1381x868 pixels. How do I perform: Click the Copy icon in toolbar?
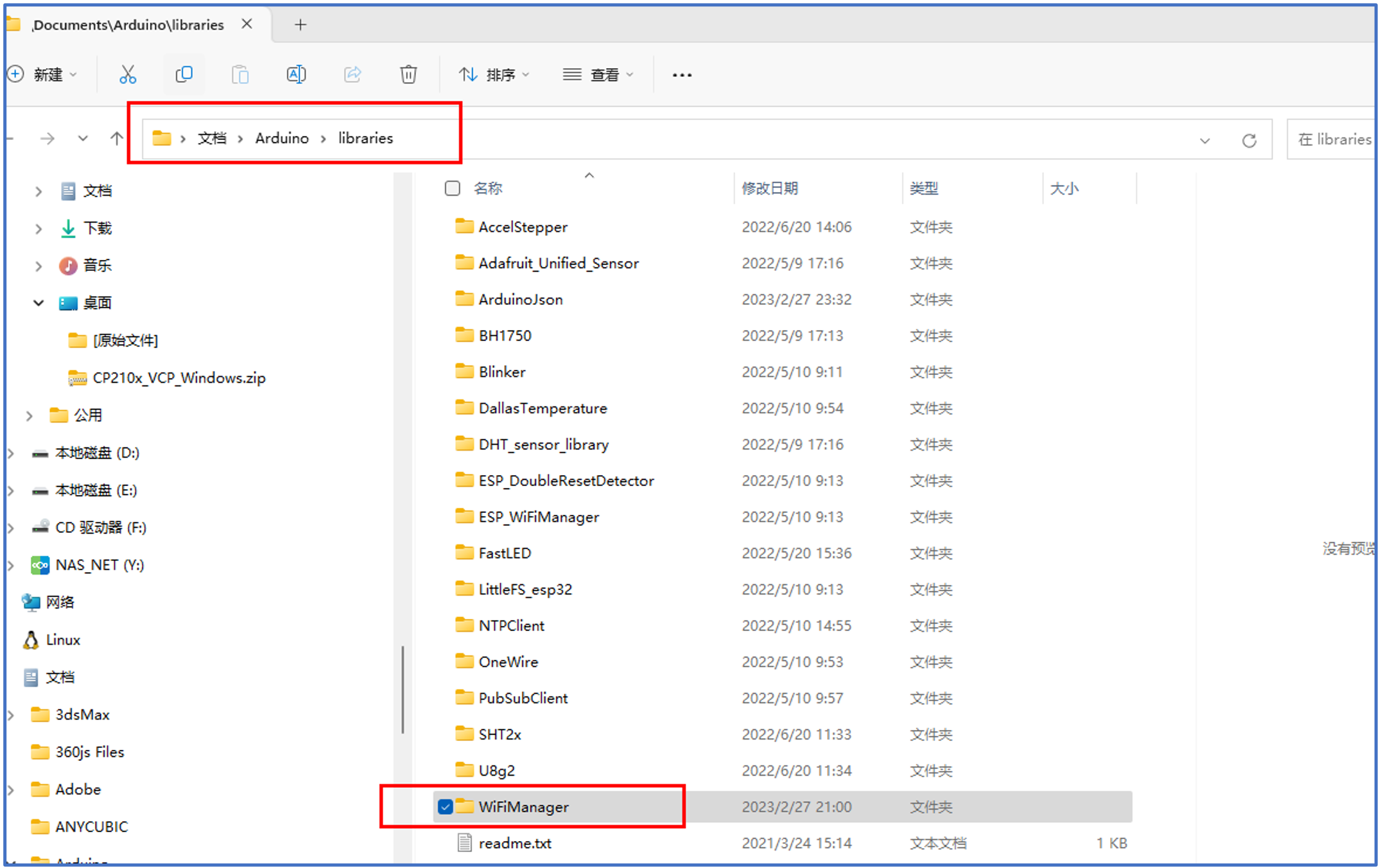pos(184,74)
